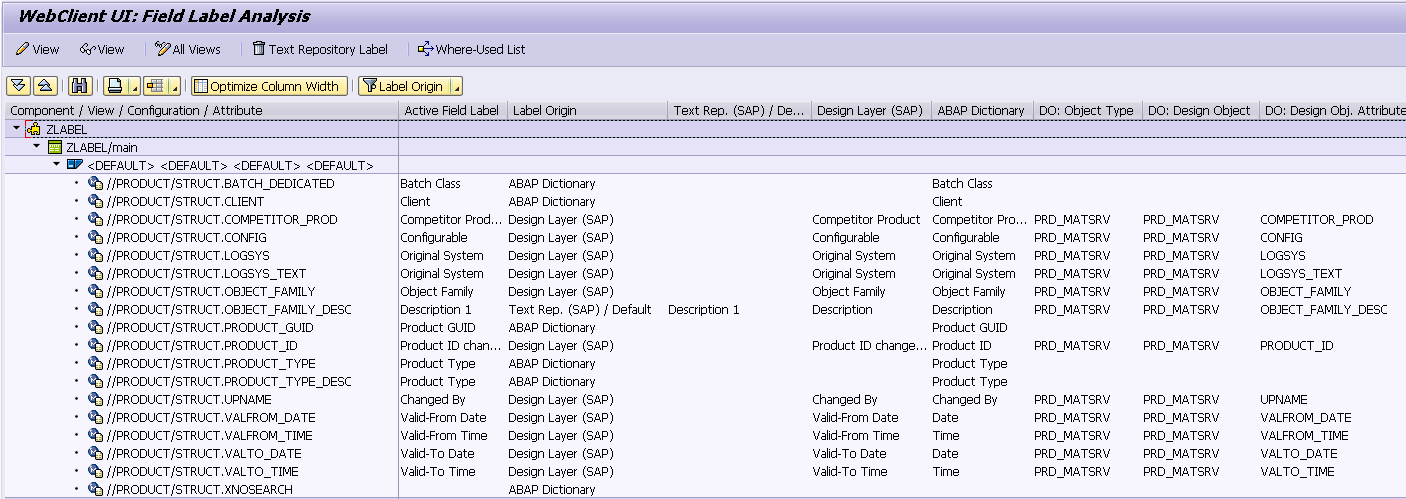Click the ABAP Dictionary column header
This screenshot has width=1406, height=499.
click(x=981, y=110)
